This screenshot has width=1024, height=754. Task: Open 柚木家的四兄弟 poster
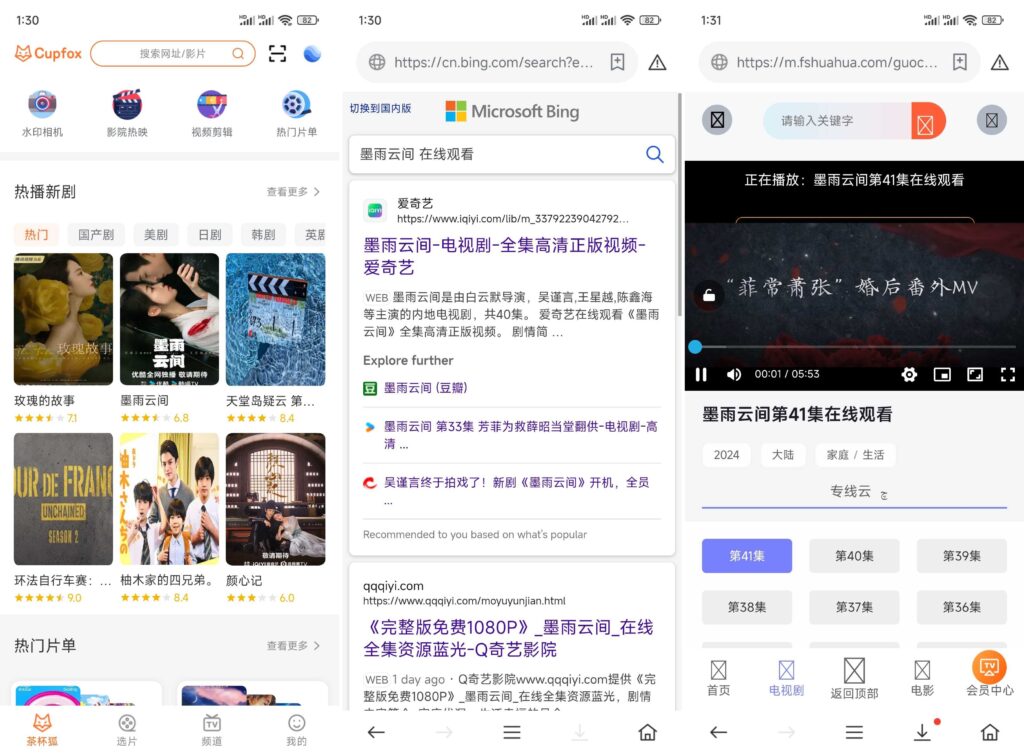point(169,499)
